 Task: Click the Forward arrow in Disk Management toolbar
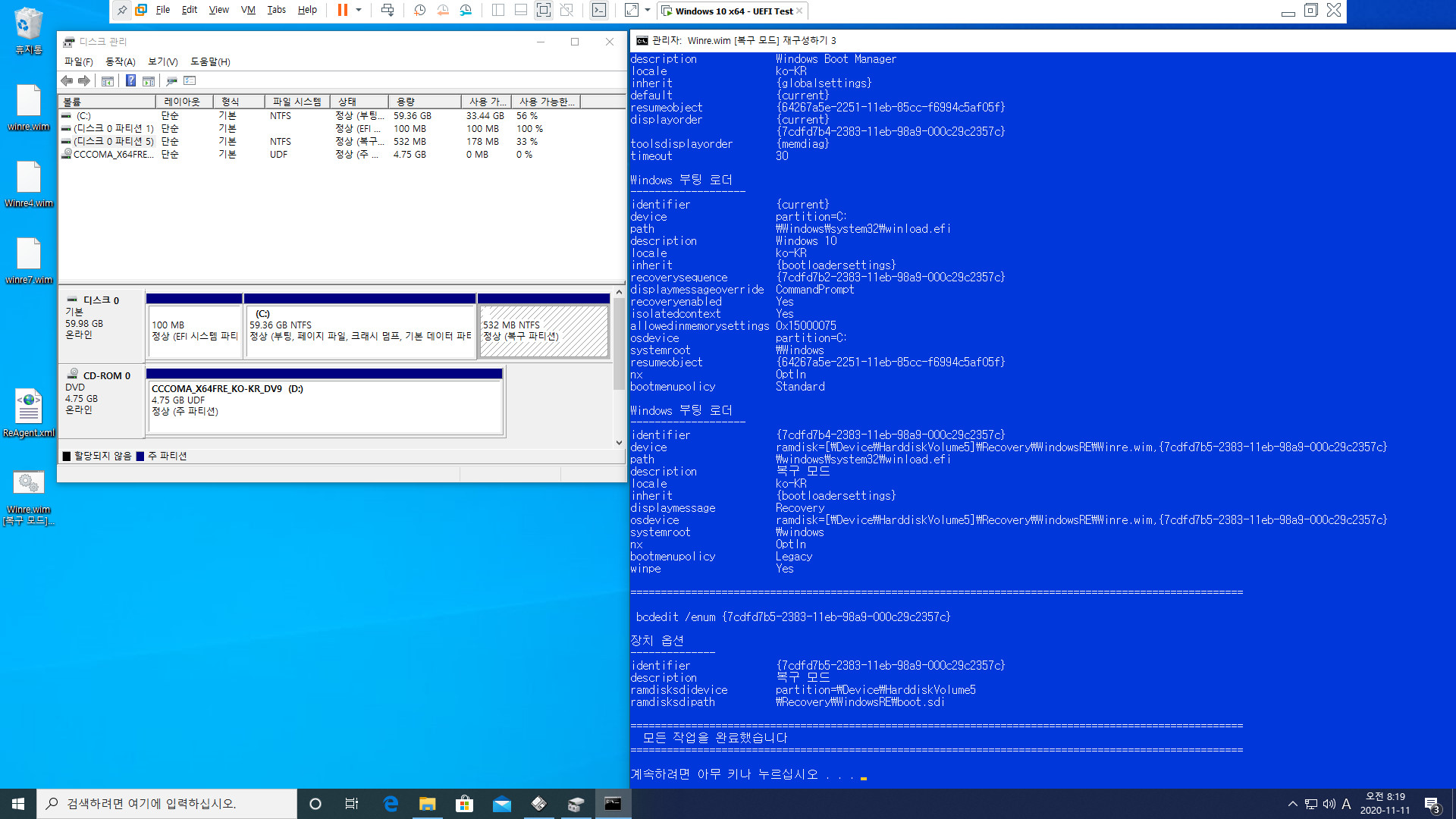coord(84,81)
